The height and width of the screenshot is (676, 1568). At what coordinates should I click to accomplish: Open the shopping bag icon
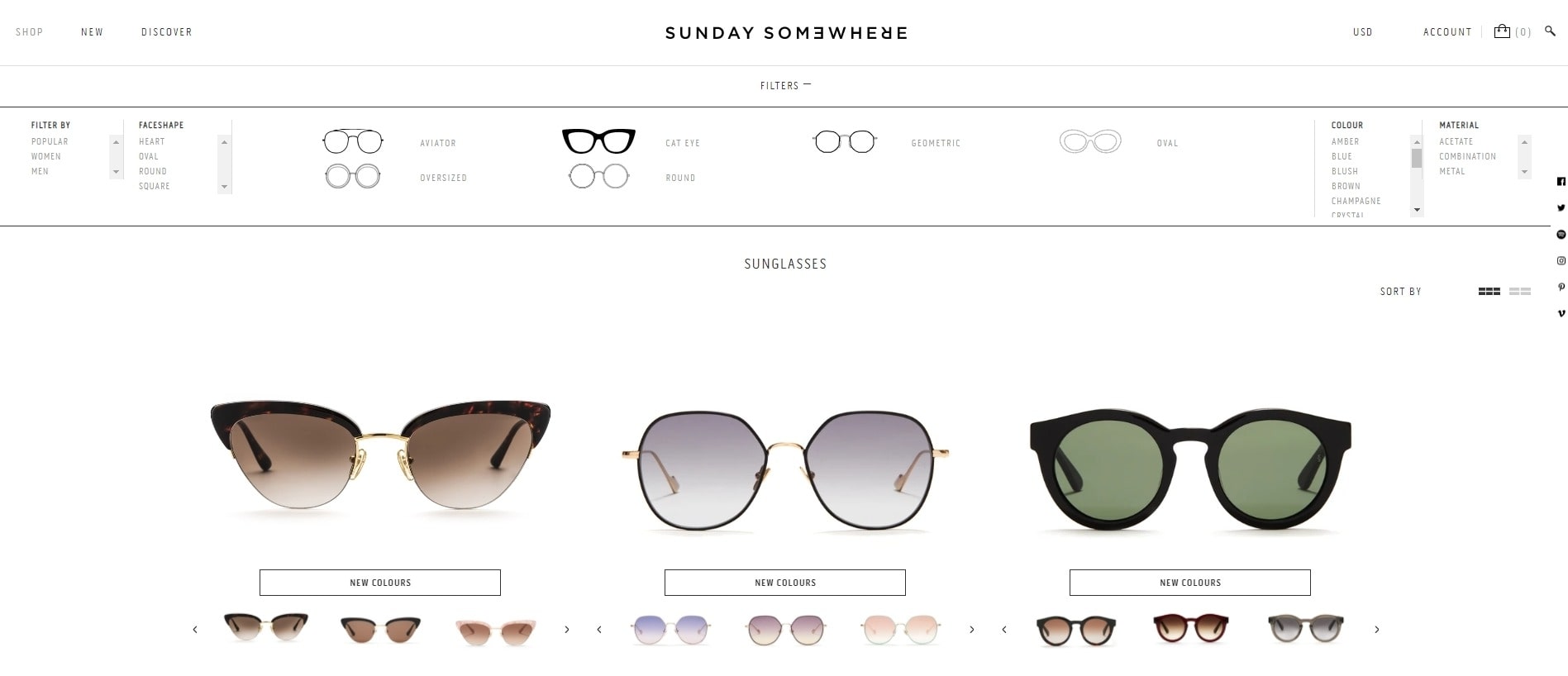click(1502, 31)
